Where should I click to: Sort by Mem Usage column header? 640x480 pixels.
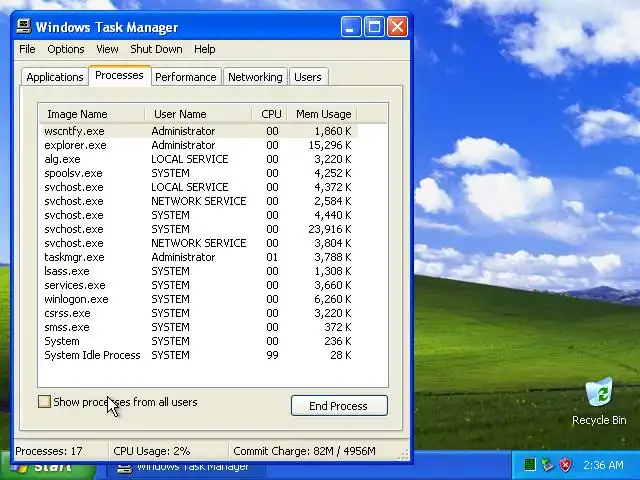point(322,114)
